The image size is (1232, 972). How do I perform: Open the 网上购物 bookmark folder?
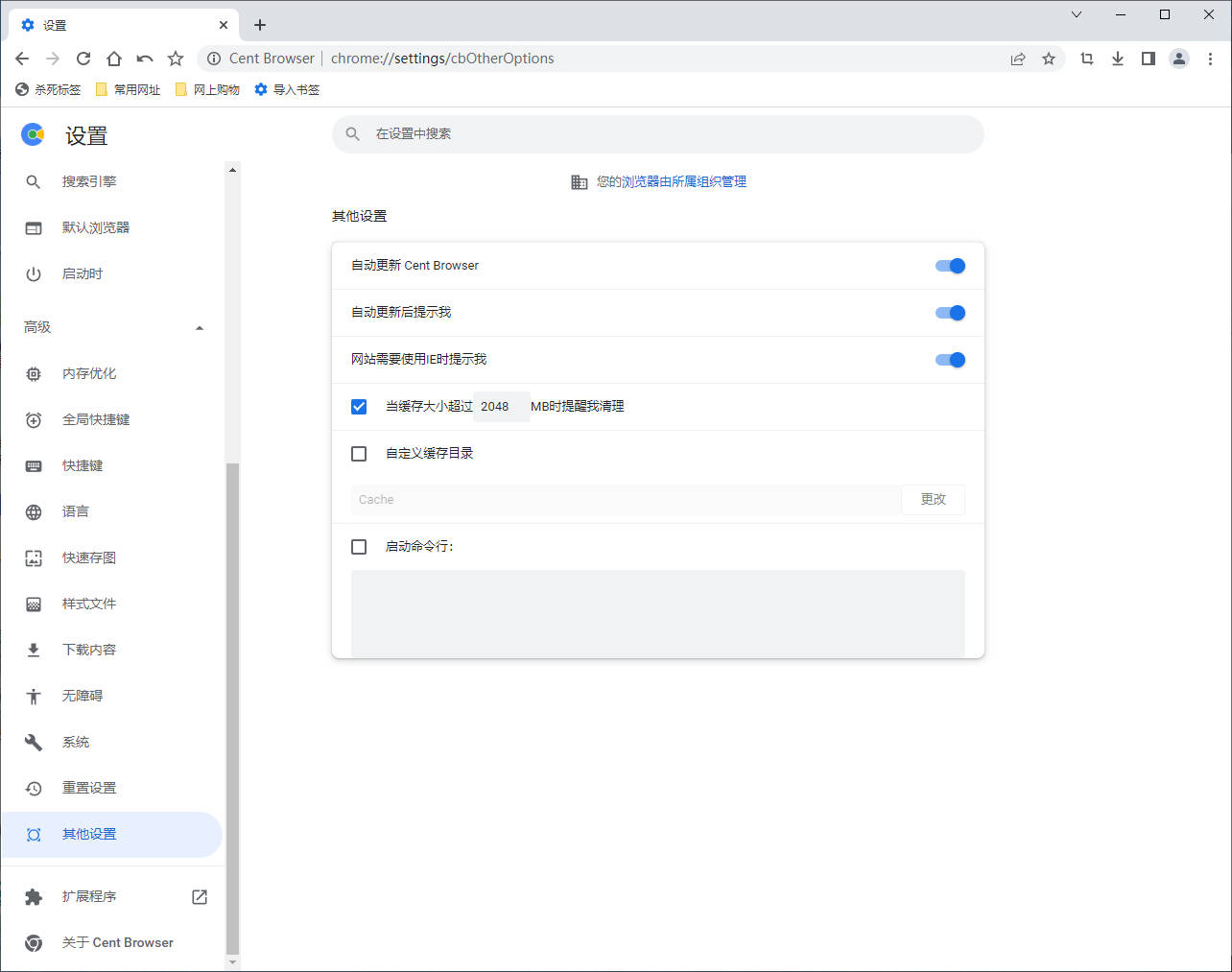click(207, 89)
